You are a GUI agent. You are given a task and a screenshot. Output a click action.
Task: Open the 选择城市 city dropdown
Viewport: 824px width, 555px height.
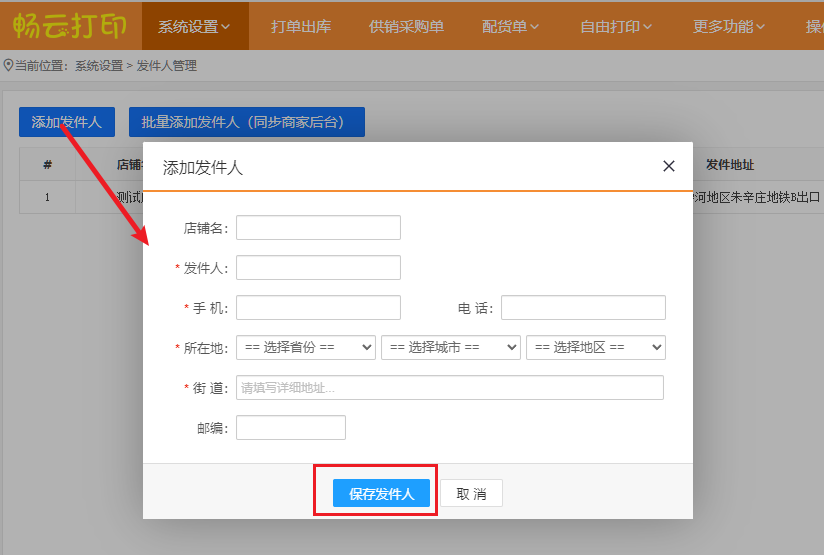pyautogui.click(x=451, y=347)
